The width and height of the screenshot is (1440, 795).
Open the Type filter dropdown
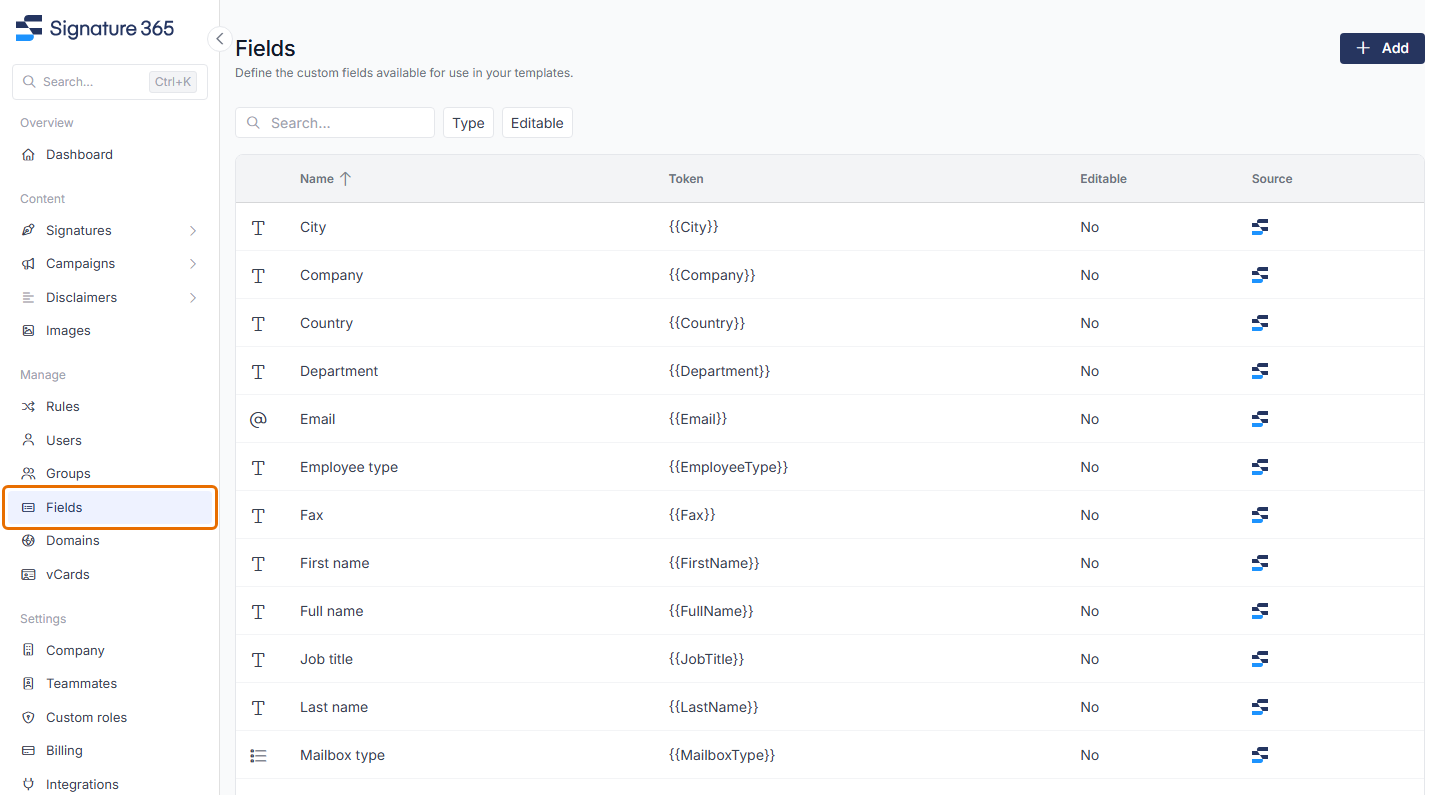(x=468, y=123)
